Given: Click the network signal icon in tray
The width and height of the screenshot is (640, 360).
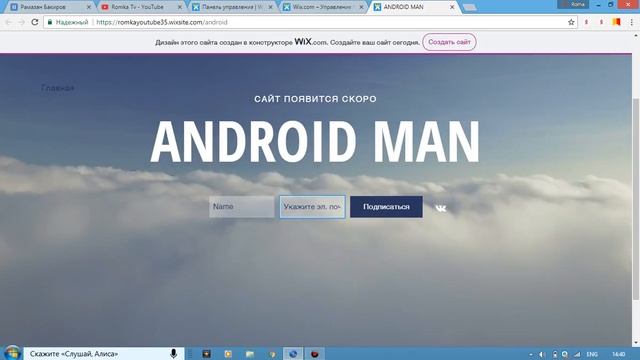Looking at the screenshot, I should point(577,354).
